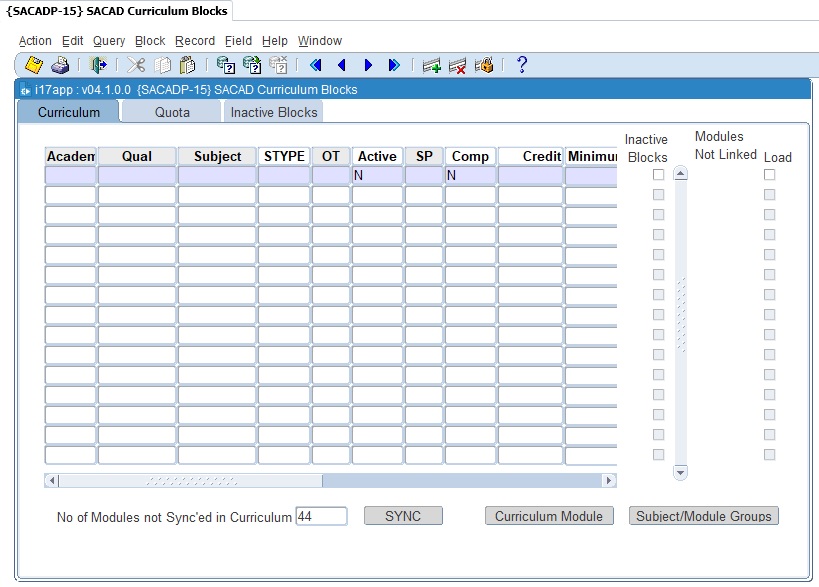The image size is (819, 587).
Task: Tick the second row Inactive Blocks checkbox
Action: [658, 195]
